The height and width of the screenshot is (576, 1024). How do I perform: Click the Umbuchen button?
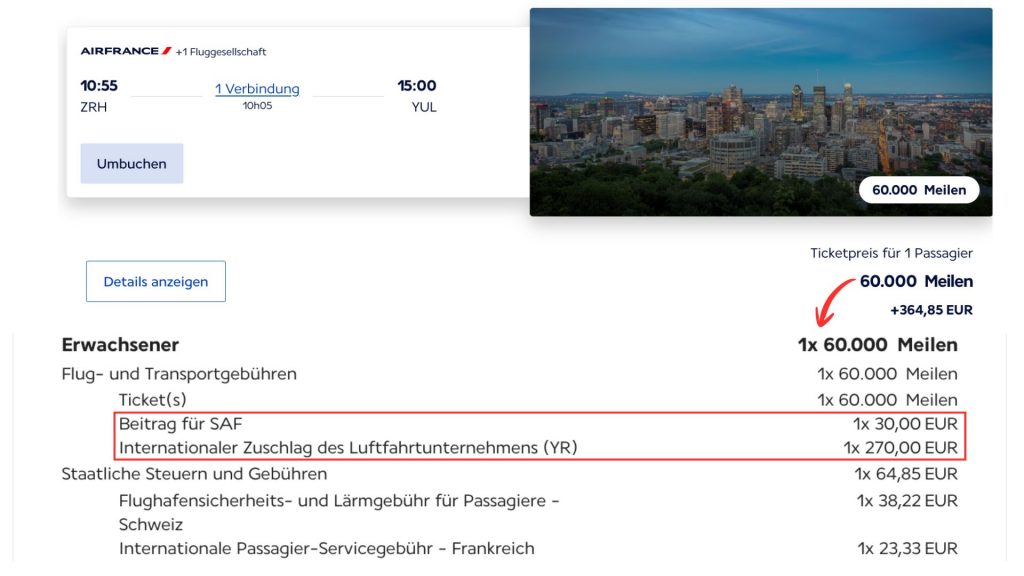click(131, 163)
